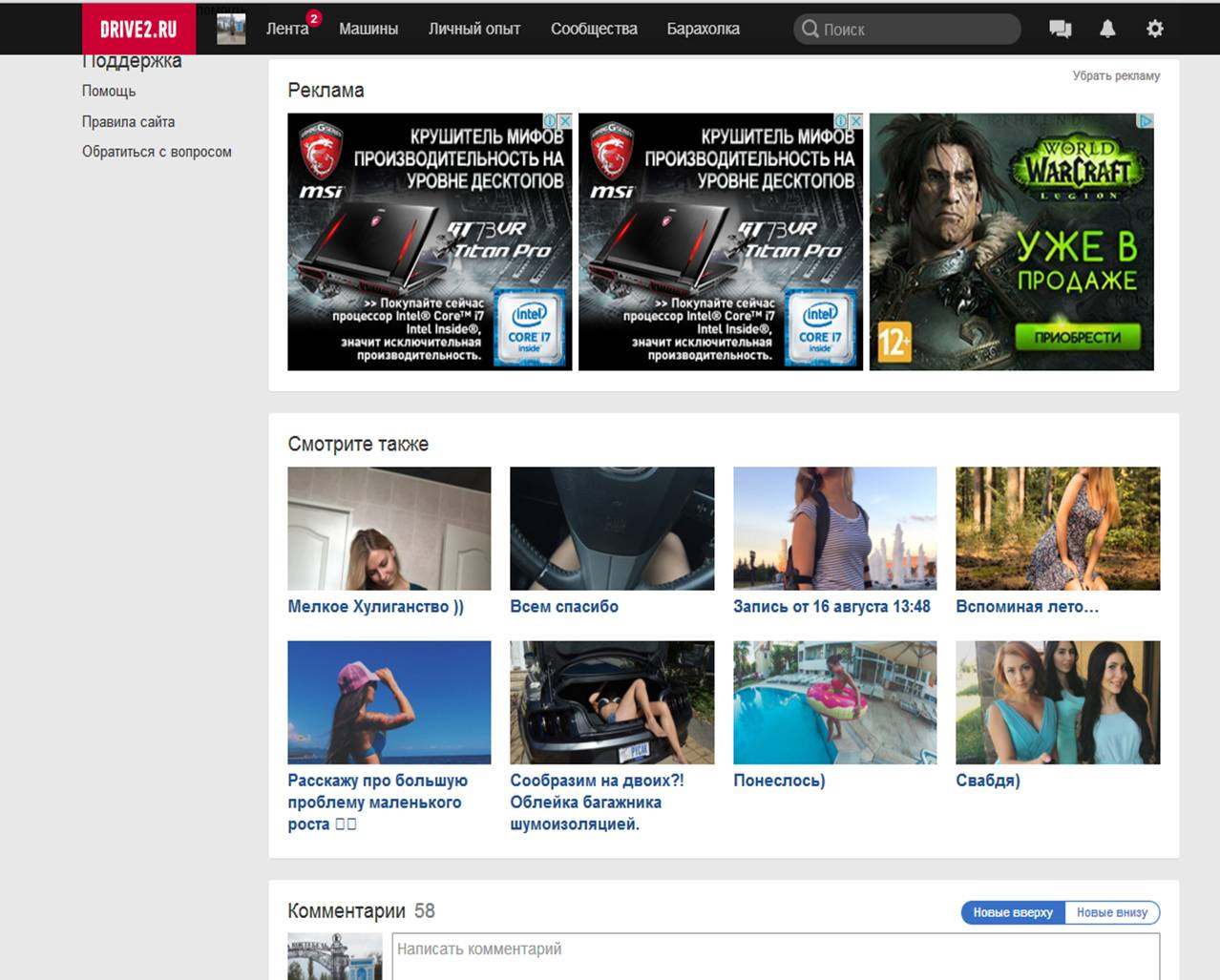Click Обратиться с вопросом link
Image resolution: width=1220 pixels, height=980 pixels.
tap(157, 152)
